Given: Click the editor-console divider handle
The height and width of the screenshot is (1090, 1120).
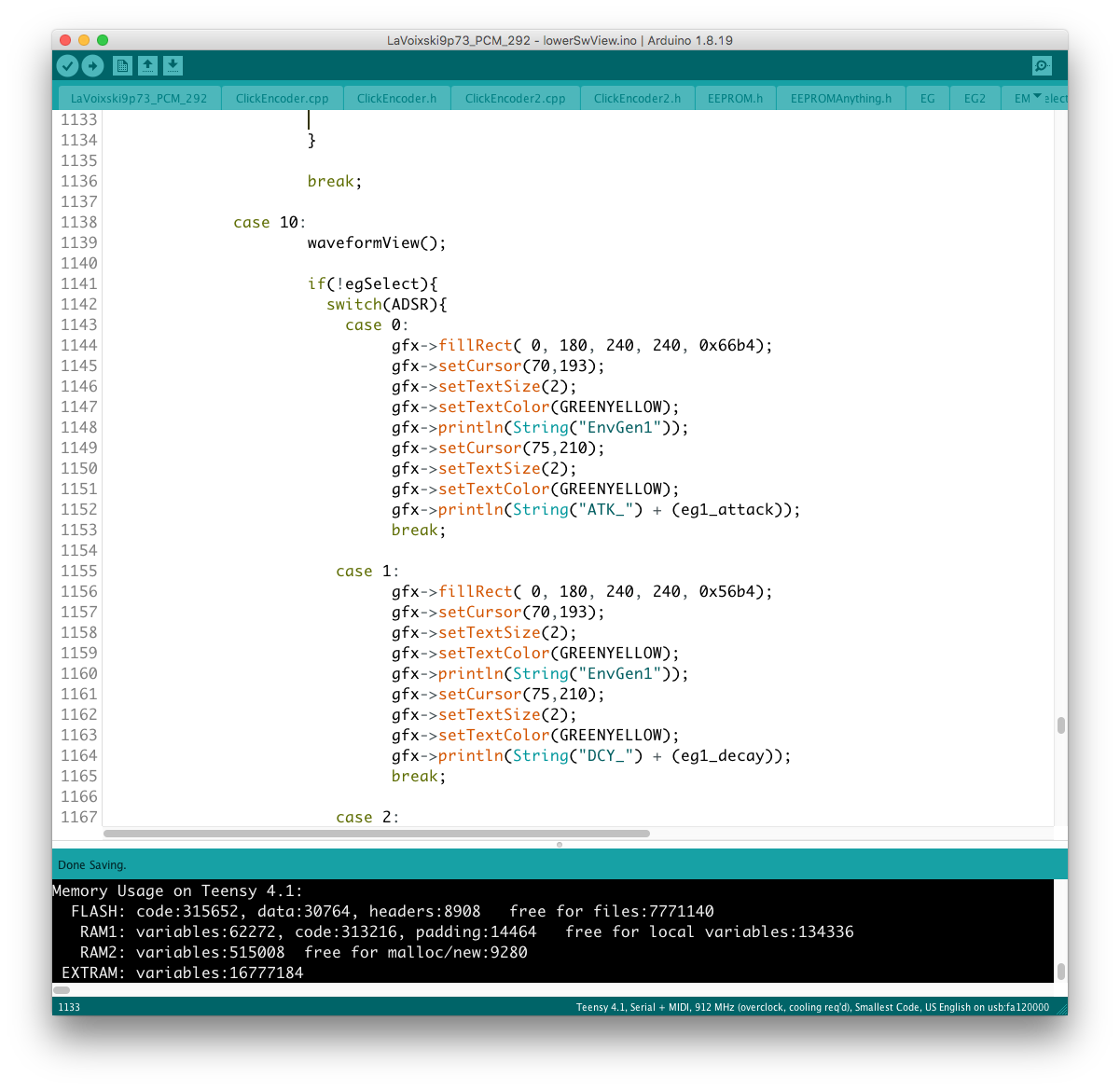Looking at the screenshot, I should (560, 845).
